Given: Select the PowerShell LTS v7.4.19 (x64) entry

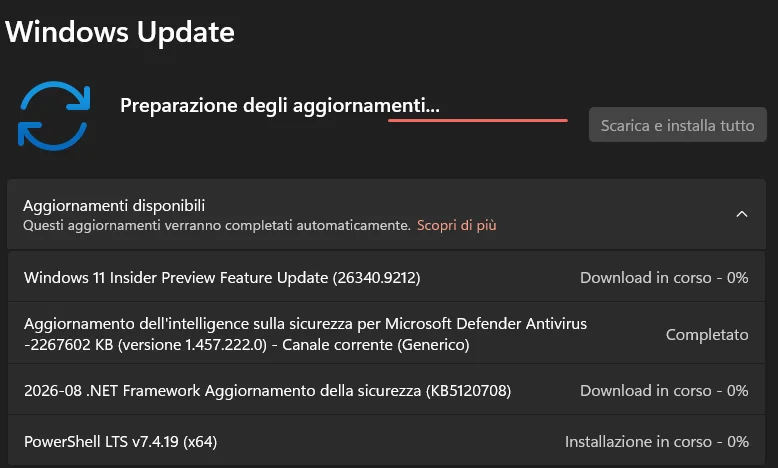Looking at the screenshot, I should [x=387, y=441].
